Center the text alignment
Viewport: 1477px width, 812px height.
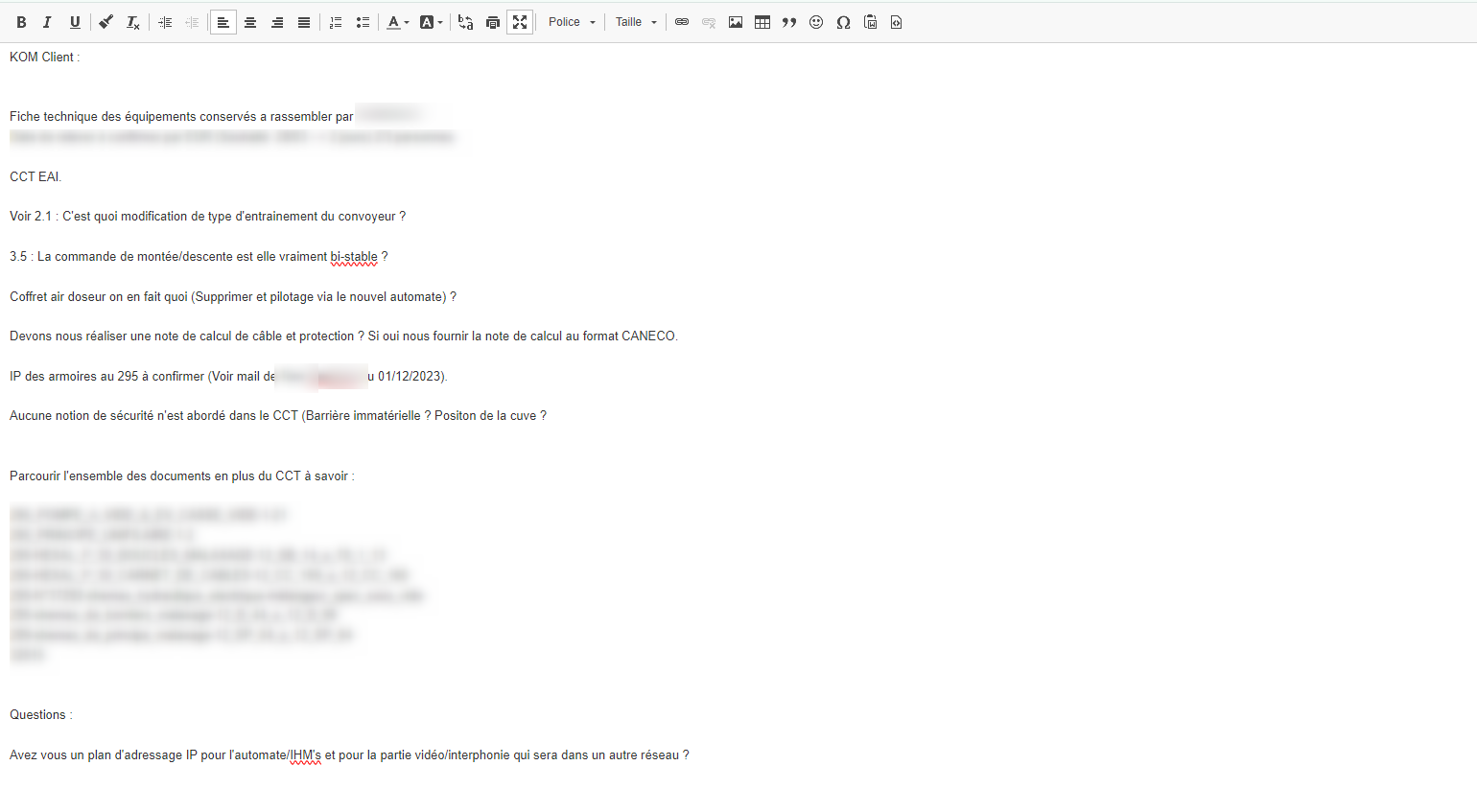250,22
